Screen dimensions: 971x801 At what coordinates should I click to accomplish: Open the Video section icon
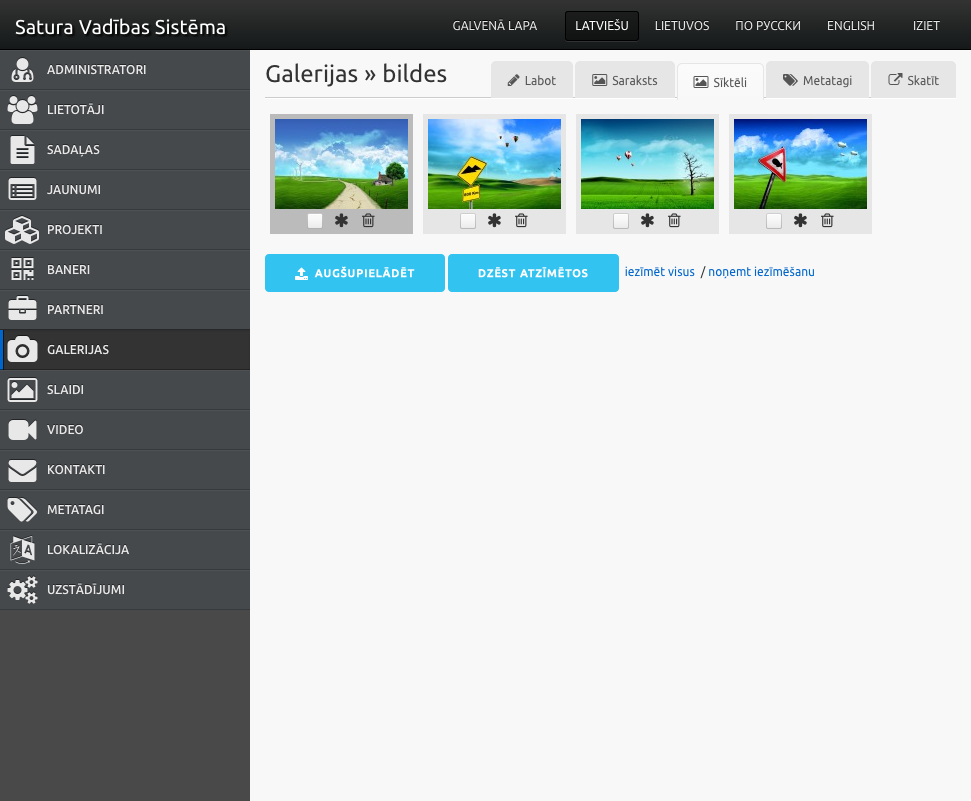(x=22, y=430)
